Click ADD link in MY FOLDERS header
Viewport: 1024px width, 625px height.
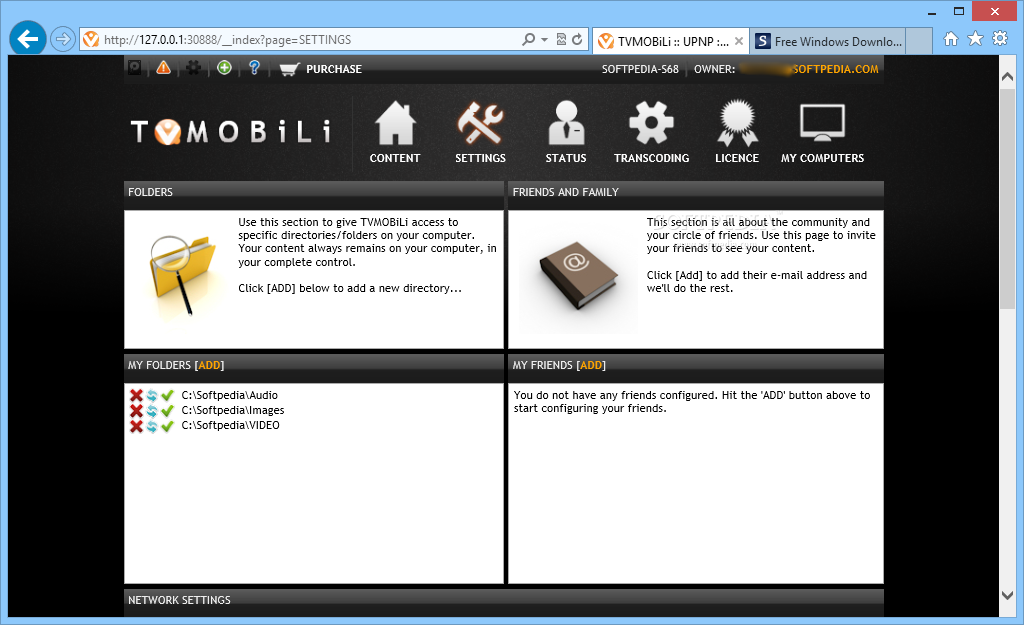coord(209,365)
